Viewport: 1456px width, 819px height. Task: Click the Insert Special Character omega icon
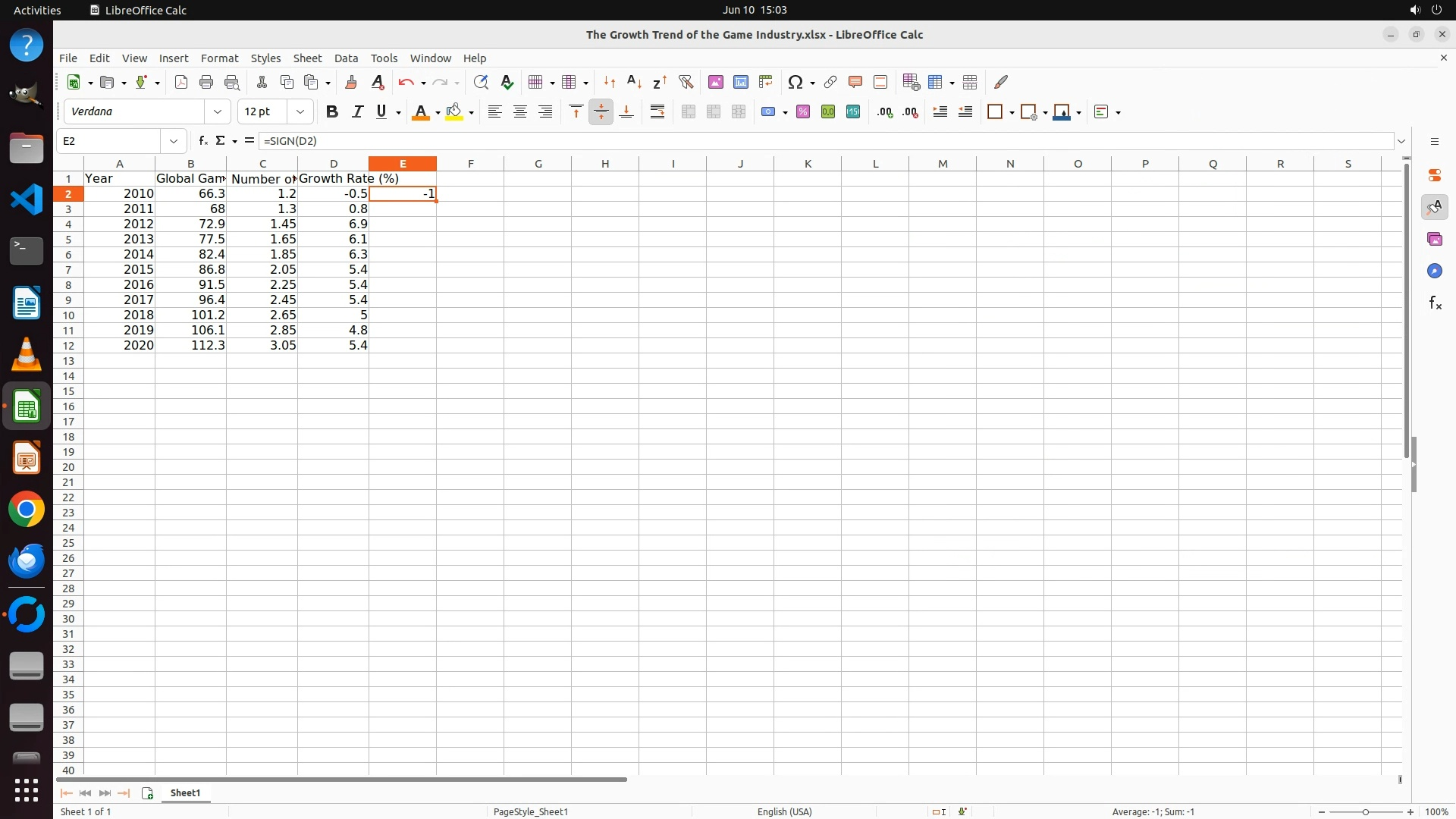[795, 82]
